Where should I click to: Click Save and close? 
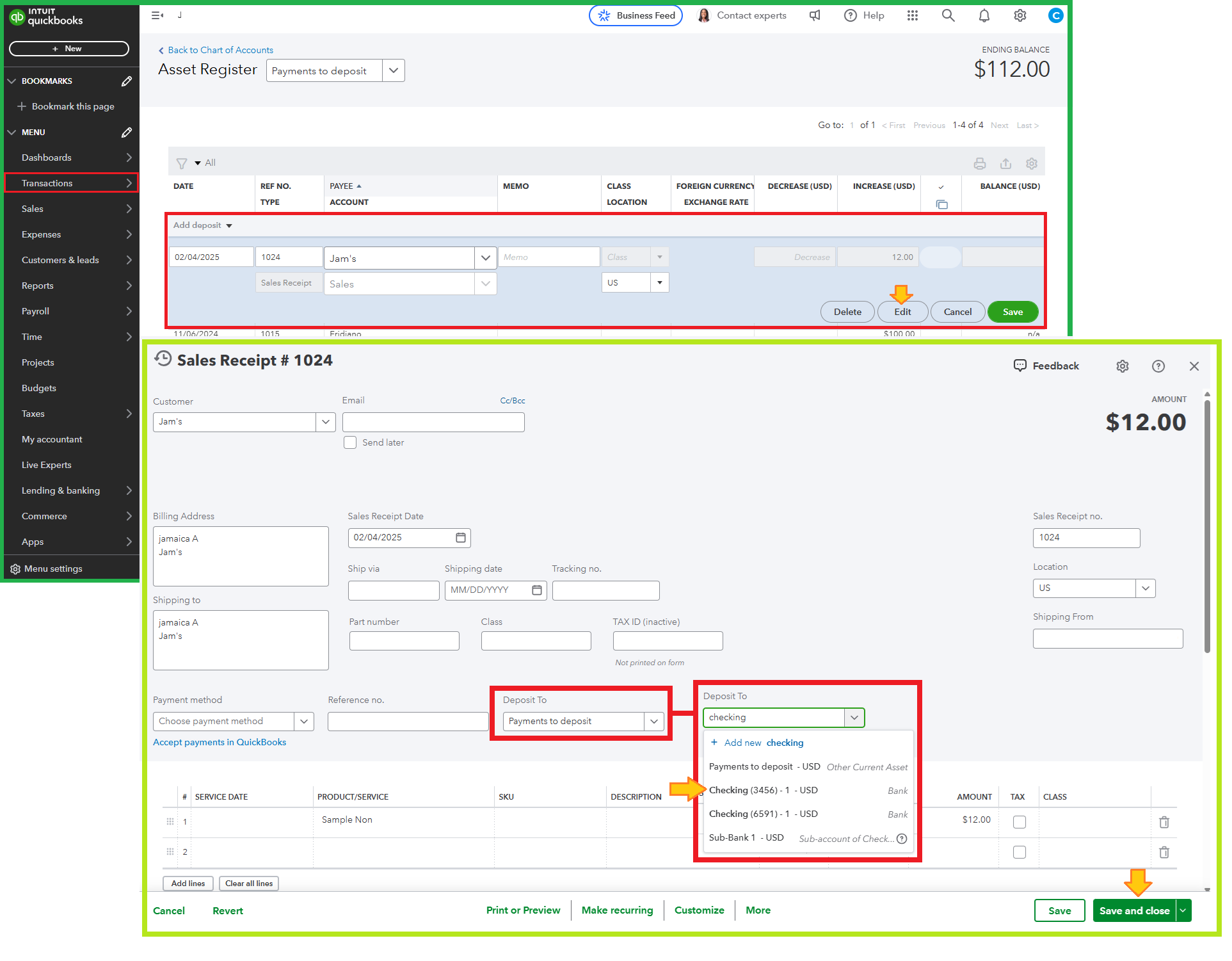pyautogui.click(x=1134, y=911)
